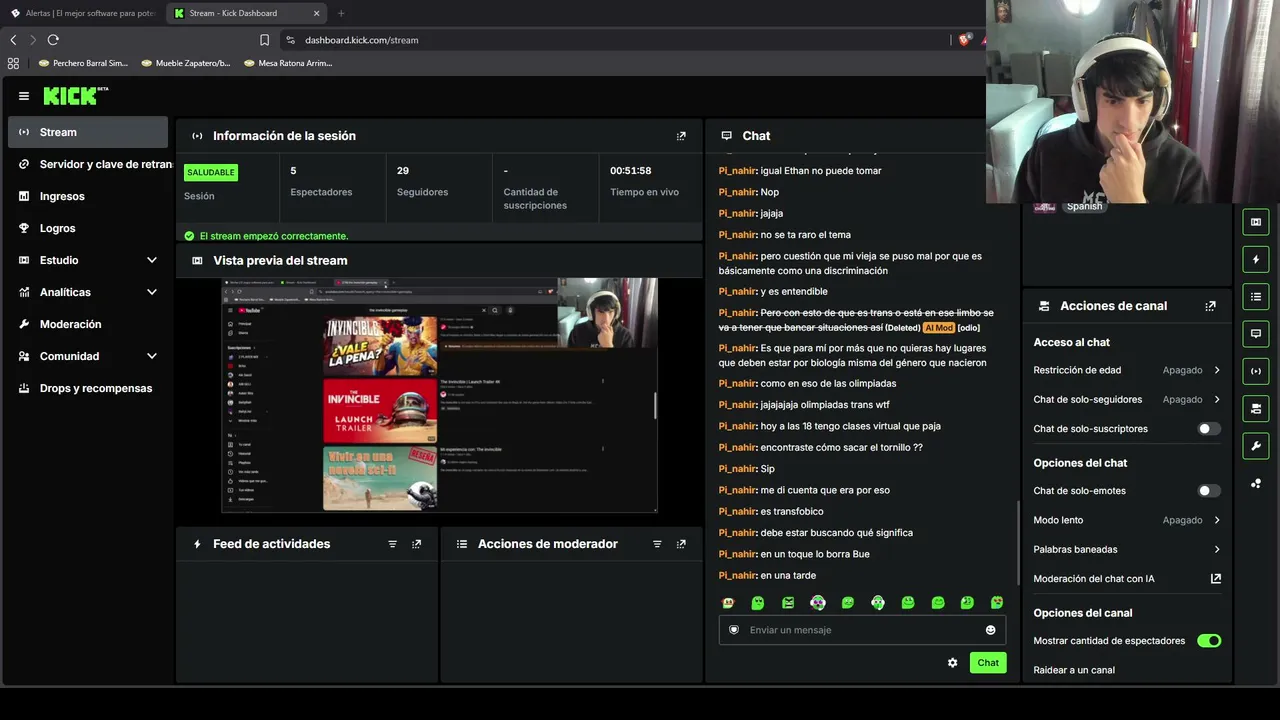Toggle session info icon in right rail
This screenshot has width=1280, height=720.
coord(1256,371)
